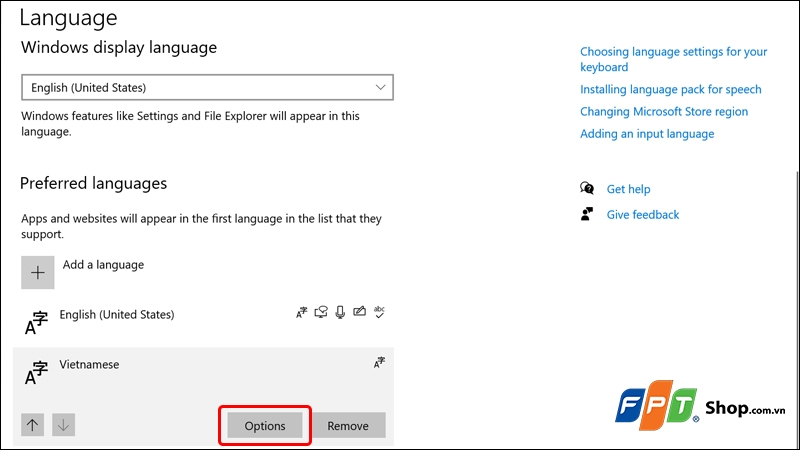800x450 pixels.
Task: Click the move down arrow for Vietnamese
Action: click(x=64, y=425)
